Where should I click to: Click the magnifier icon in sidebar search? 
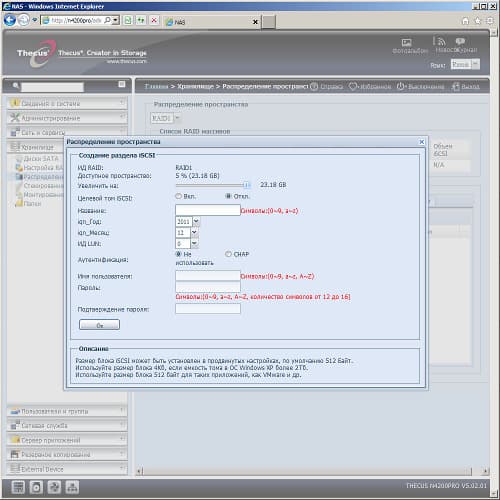(16, 86)
